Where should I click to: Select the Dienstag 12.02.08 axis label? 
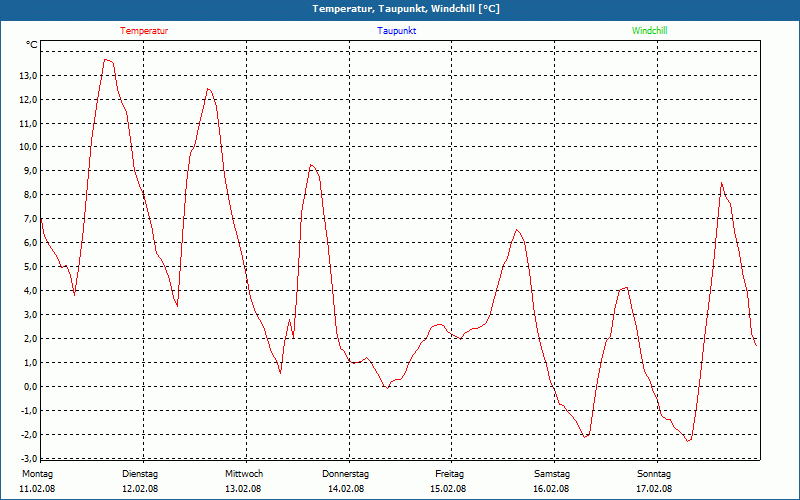point(140,481)
